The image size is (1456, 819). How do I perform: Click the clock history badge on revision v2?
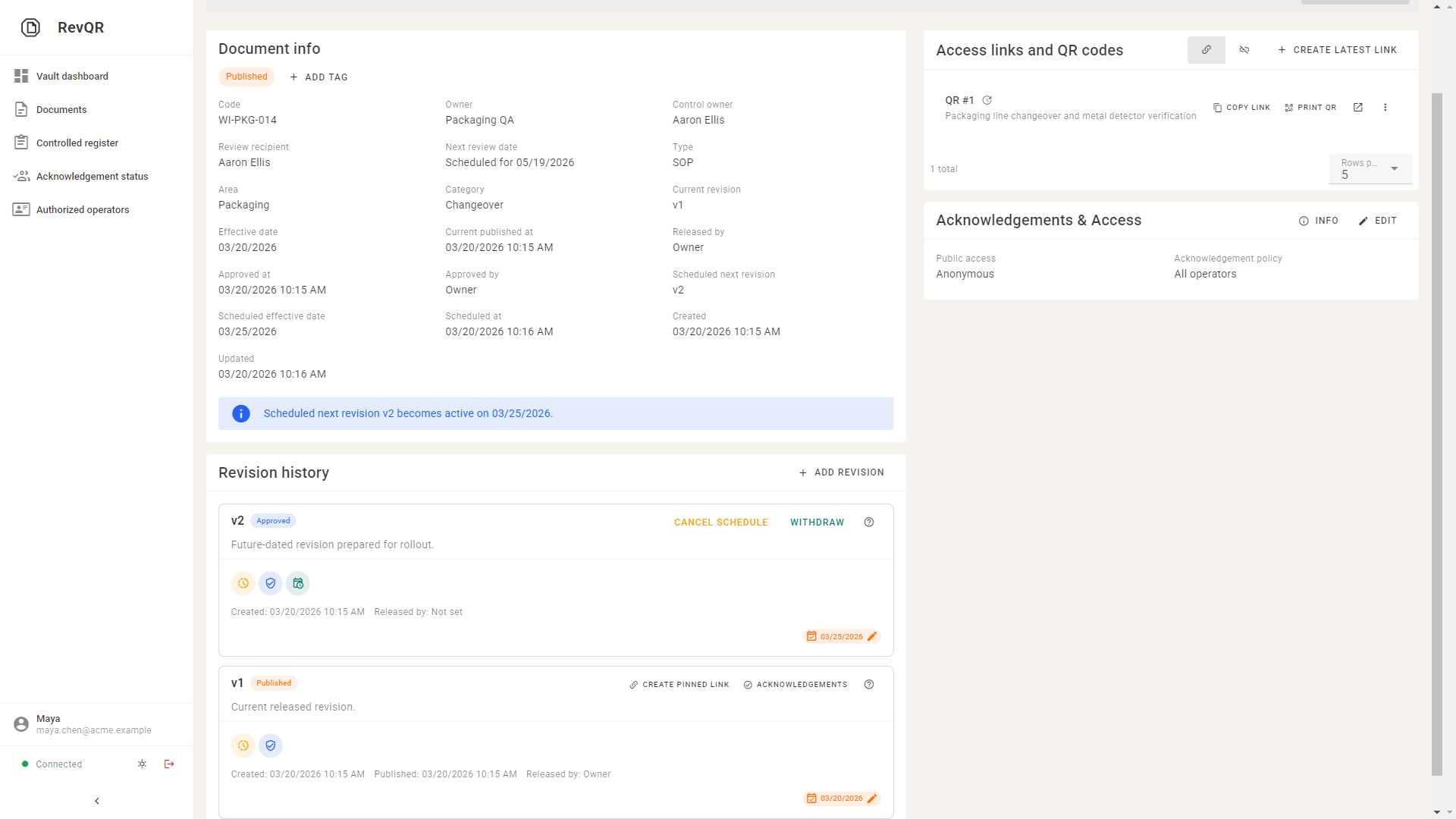(243, 583)
